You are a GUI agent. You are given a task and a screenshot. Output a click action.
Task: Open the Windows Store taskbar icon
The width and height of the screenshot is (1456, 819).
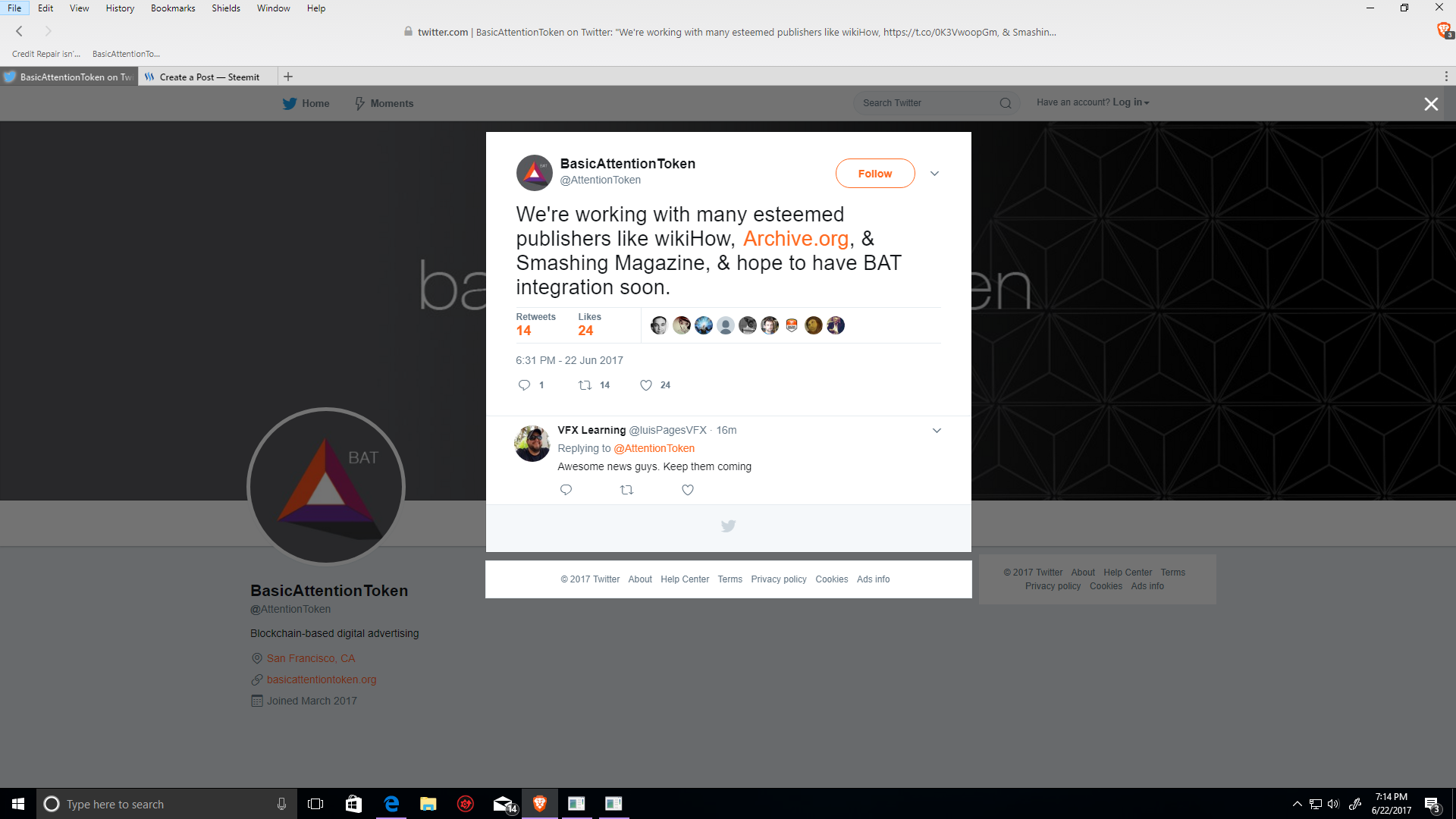[x=353, y=804]
